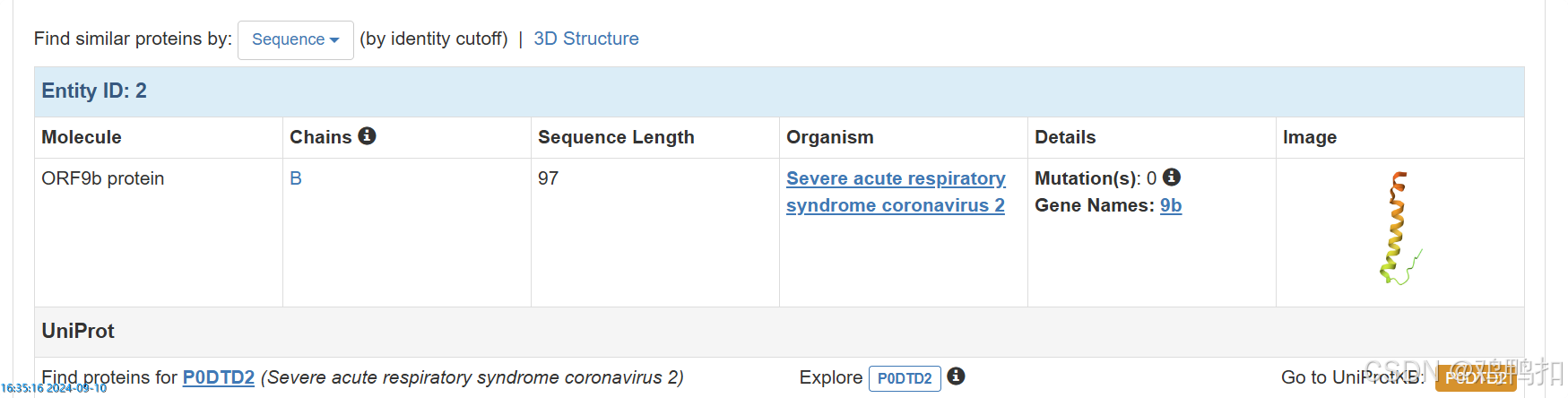Click the UniProt section heading
The height and width of the screenshot is (398, 1568).
click(x=78, y=331)
